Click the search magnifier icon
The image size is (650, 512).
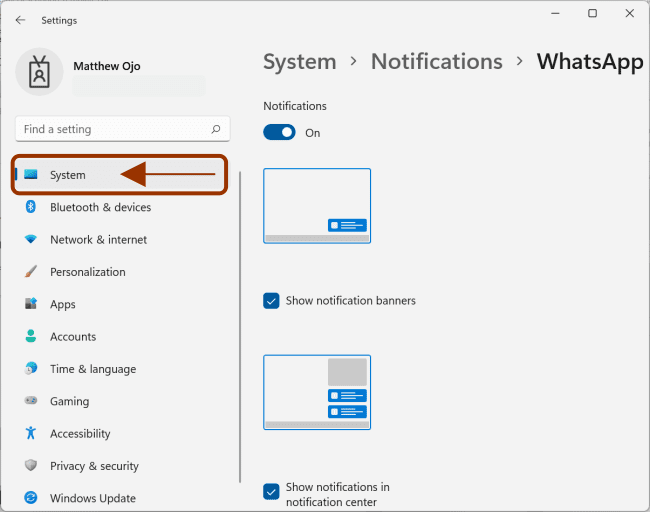(x=216, y=129)
